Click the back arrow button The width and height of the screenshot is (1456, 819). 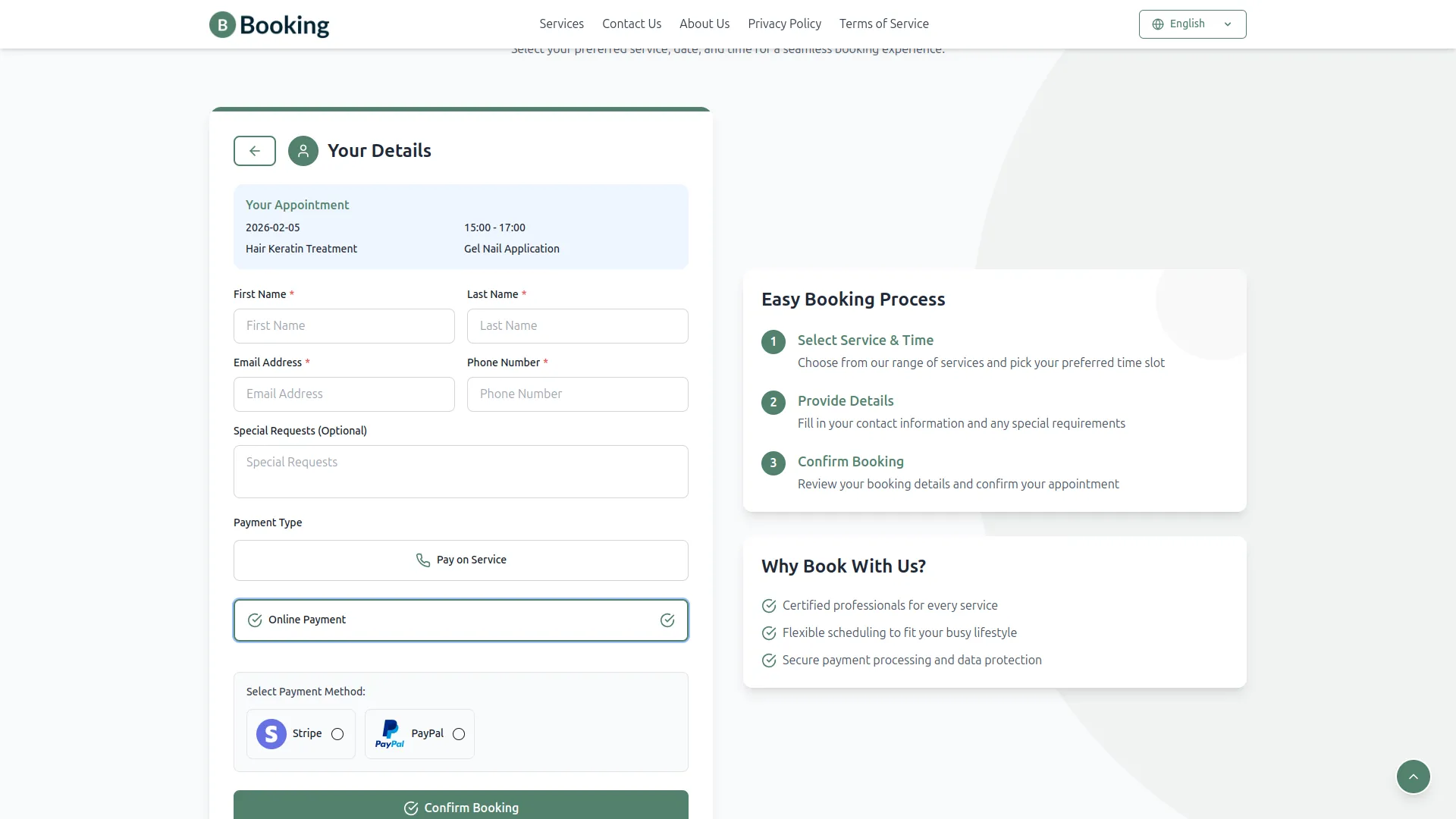pos(255,151)
